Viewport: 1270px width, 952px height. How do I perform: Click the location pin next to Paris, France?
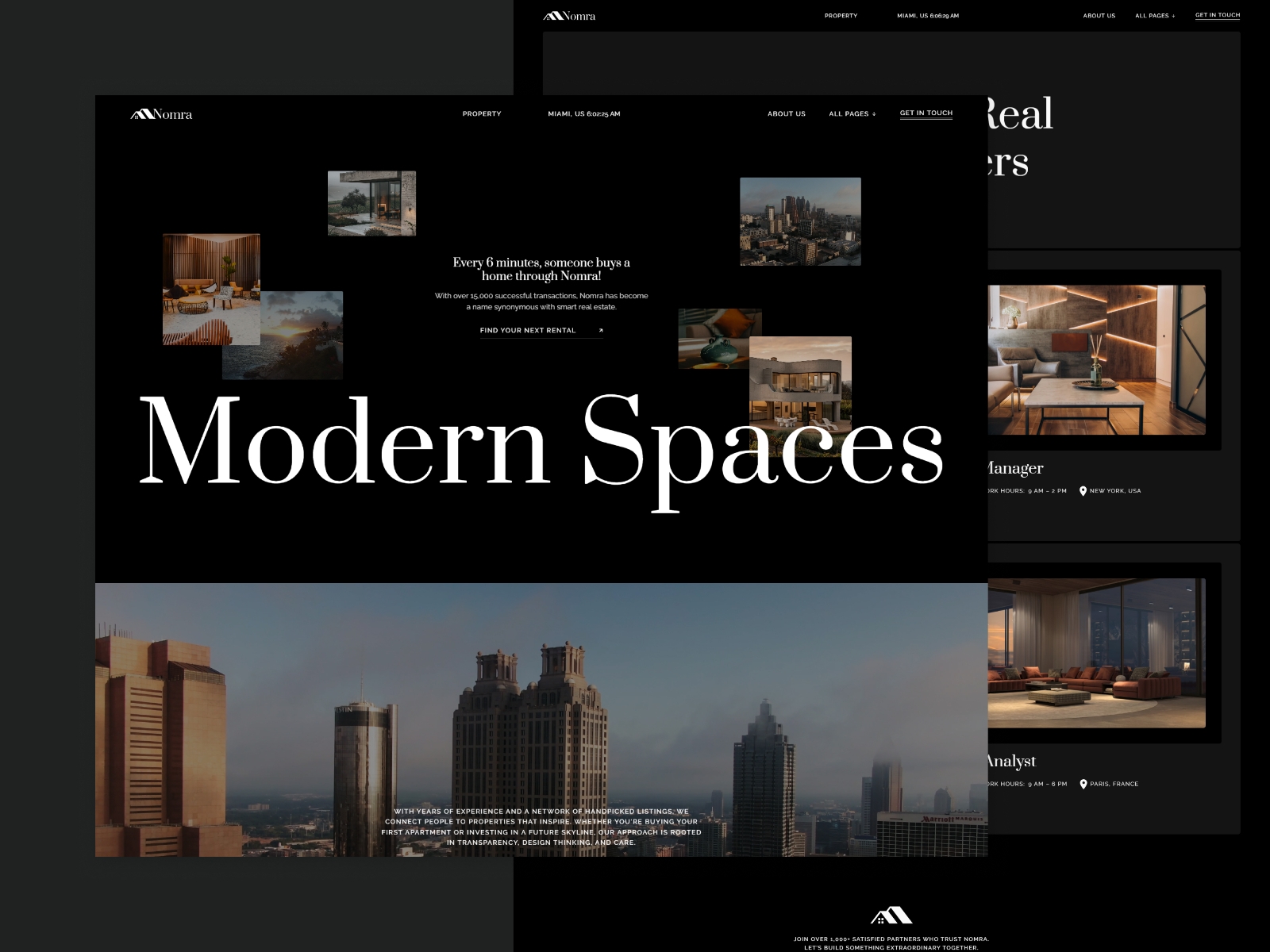(1083, 784)
